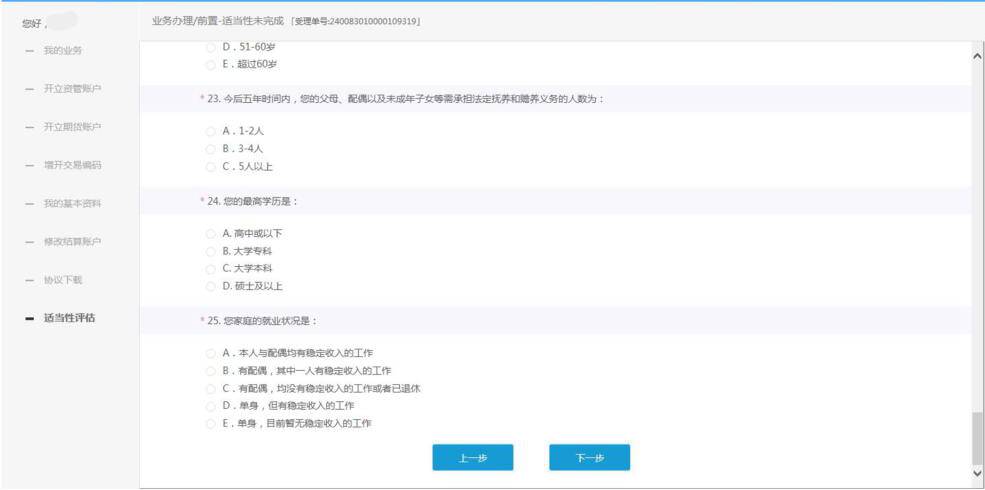The width and height of the screenshot is (985, 490).
Task: Choose A. 1-2人 for question 23
Action: 210,131
